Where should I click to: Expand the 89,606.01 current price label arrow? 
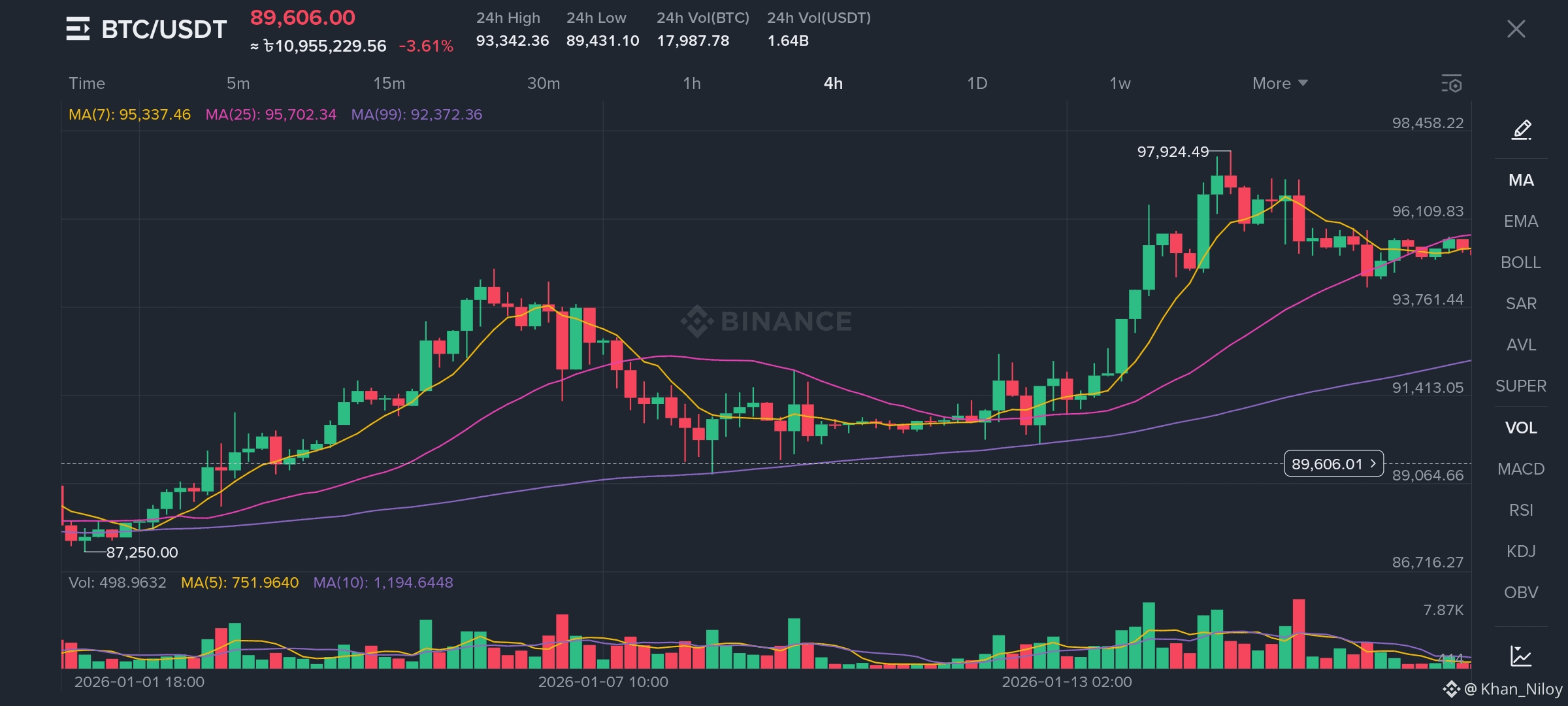1373,463
